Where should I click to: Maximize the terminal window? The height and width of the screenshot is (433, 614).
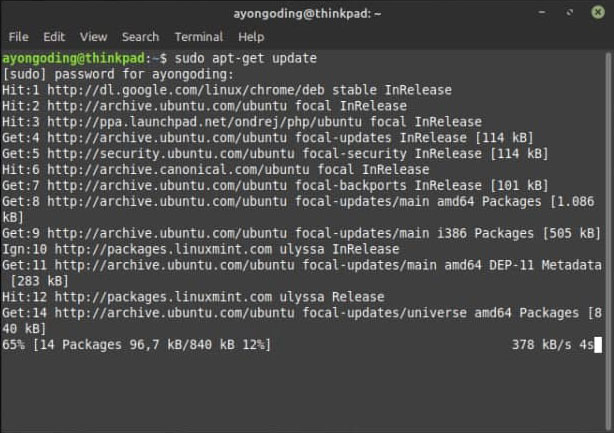click(570, 13)
